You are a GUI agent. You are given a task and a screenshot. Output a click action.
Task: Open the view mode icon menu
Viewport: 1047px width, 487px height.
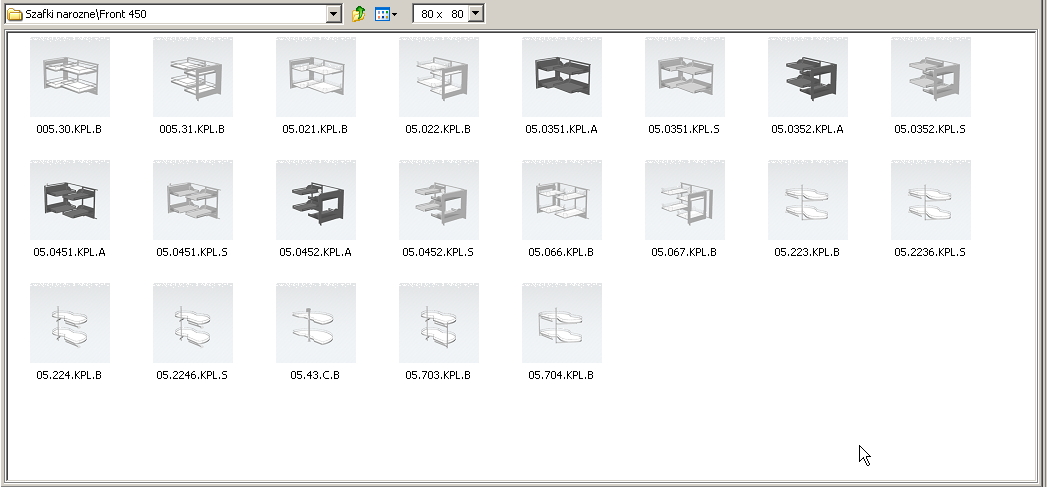tap(386, 14)
